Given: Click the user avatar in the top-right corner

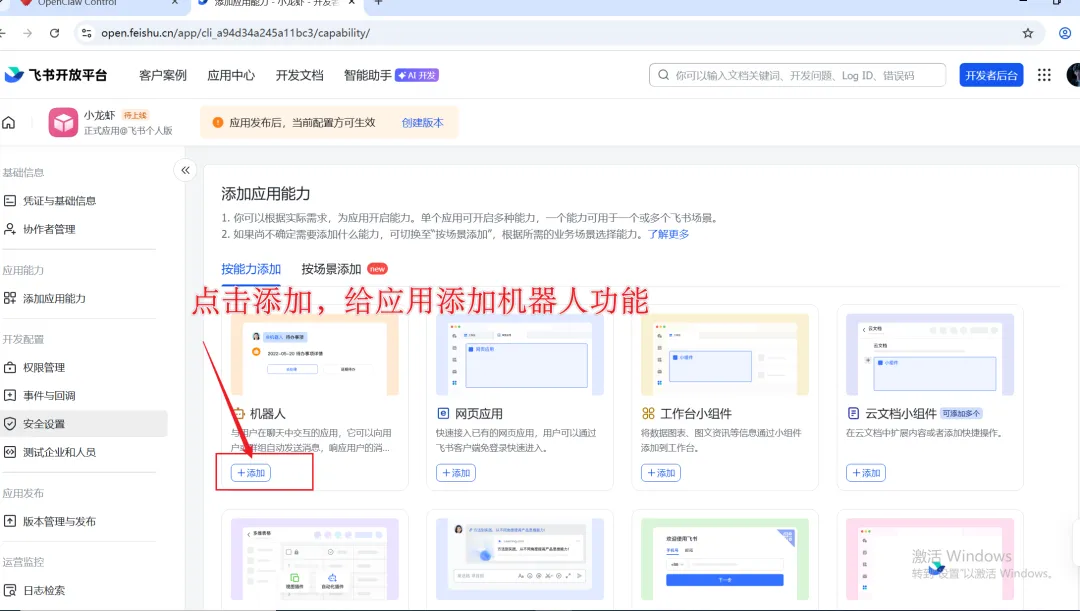Looking at the screenshot, I should pyautogui.click(x=1073, y=75).
